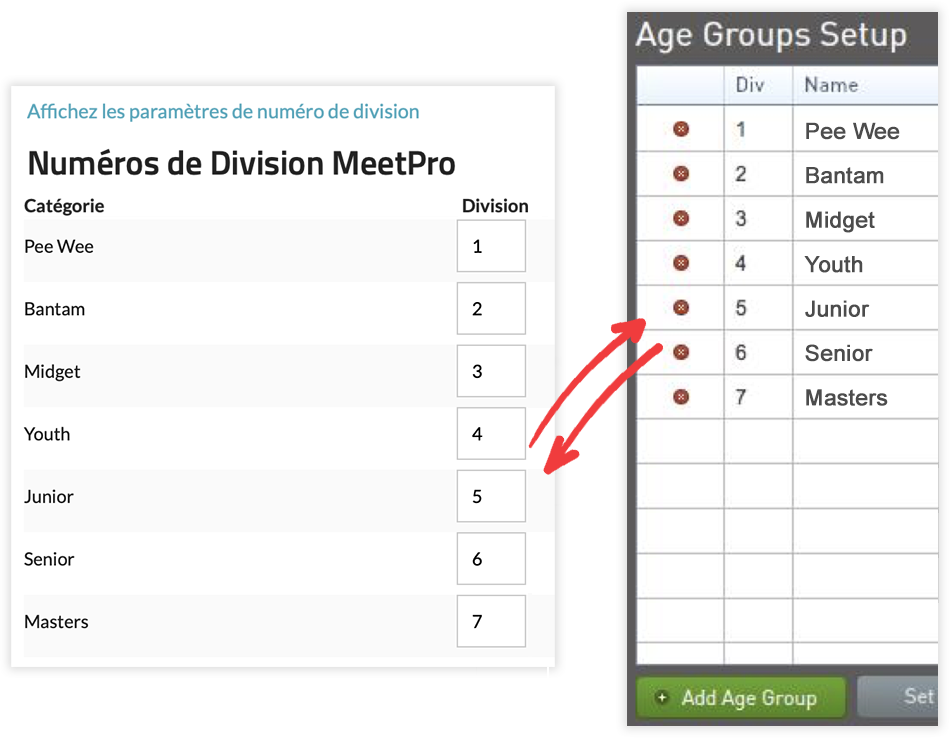Image resolution: width=950 pixels, height=738 pixels.
Task: Select the Masters name cell in Age Groups
Action: 846,398
